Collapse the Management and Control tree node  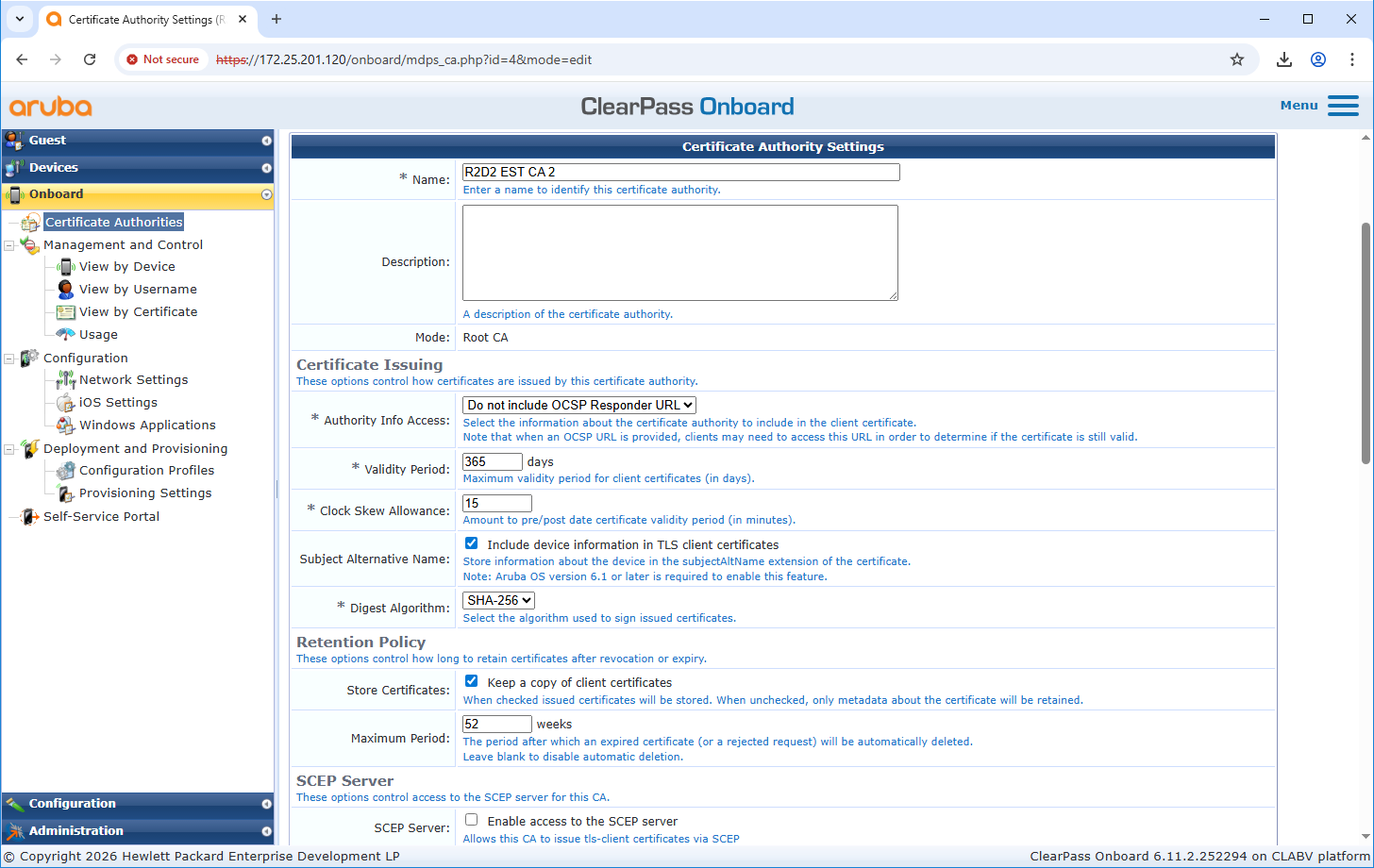point(9,245)
